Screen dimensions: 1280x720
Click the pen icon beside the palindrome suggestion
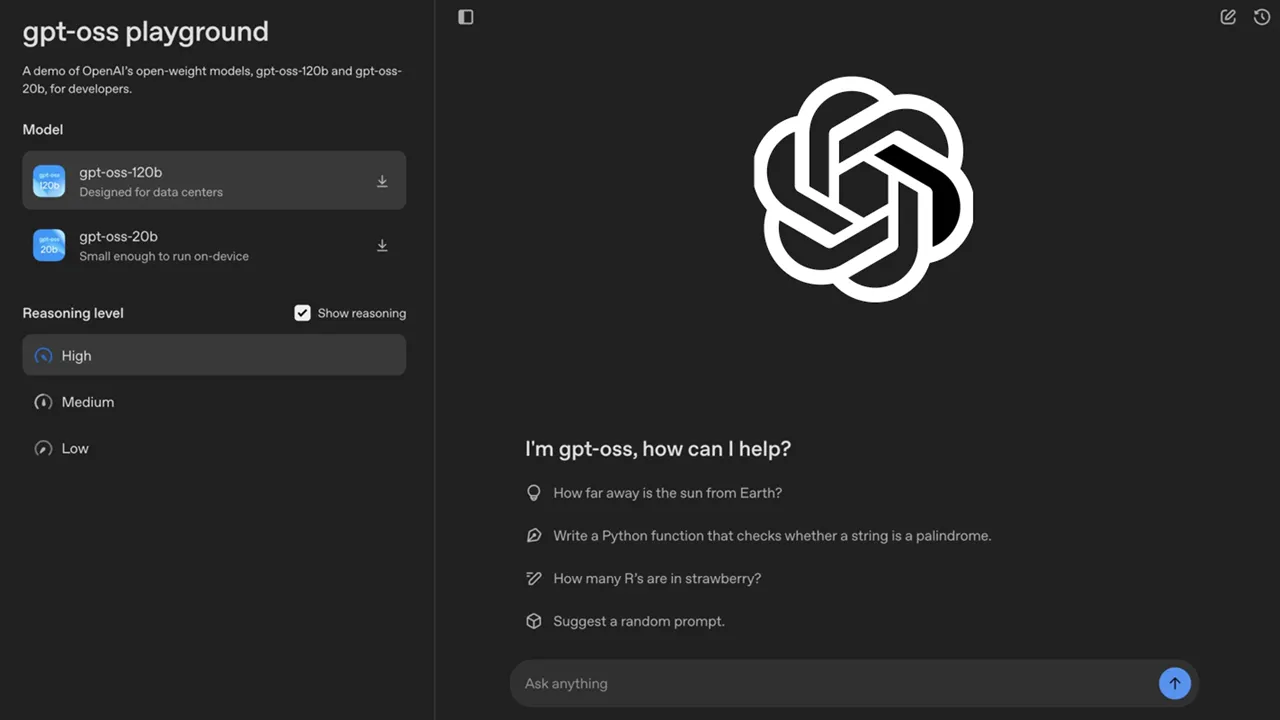tap(534, 535)
